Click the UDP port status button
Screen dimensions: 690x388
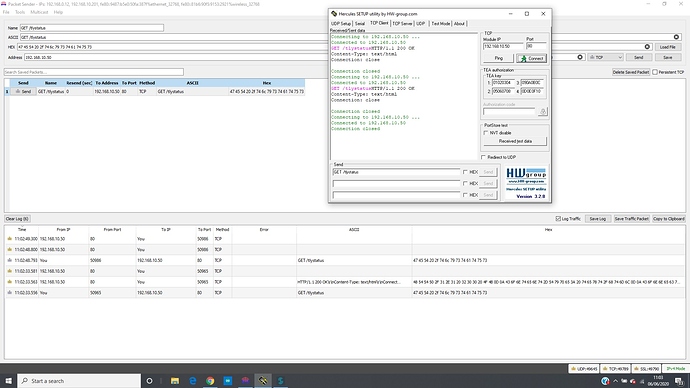[584, 369]
